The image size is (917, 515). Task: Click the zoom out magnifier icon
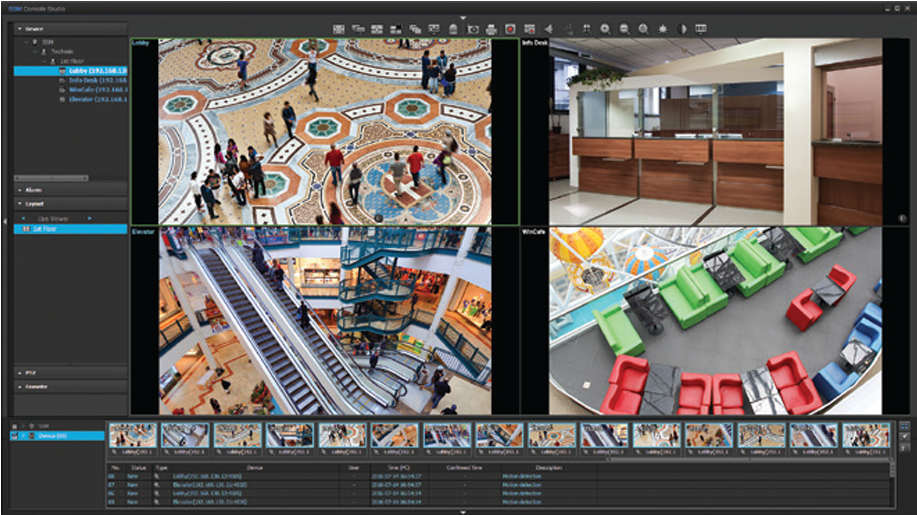624,29
